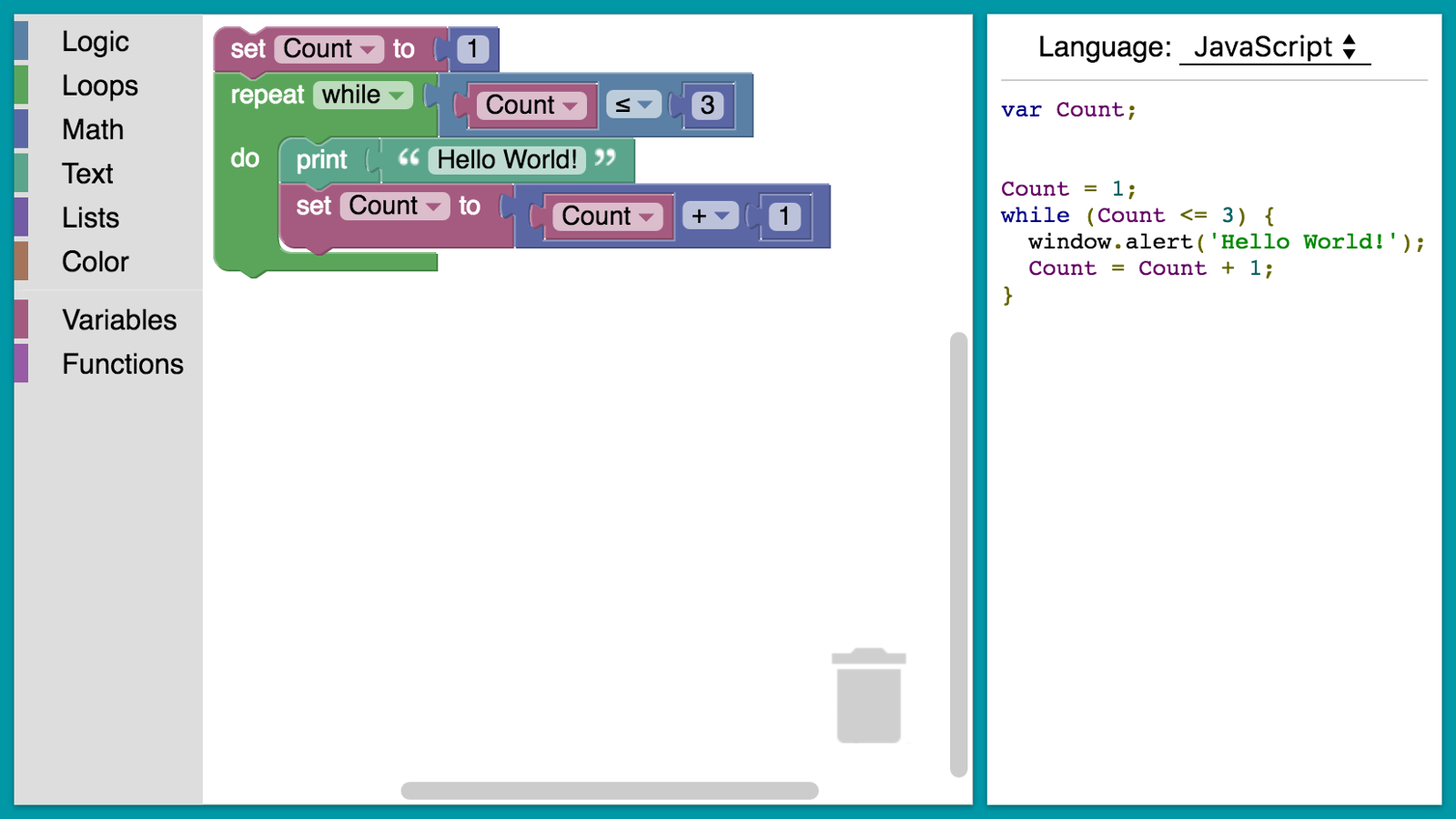The image size is (1456, 819).
Task: Select the Variables category in sidebar
Action: coord(119,320)
